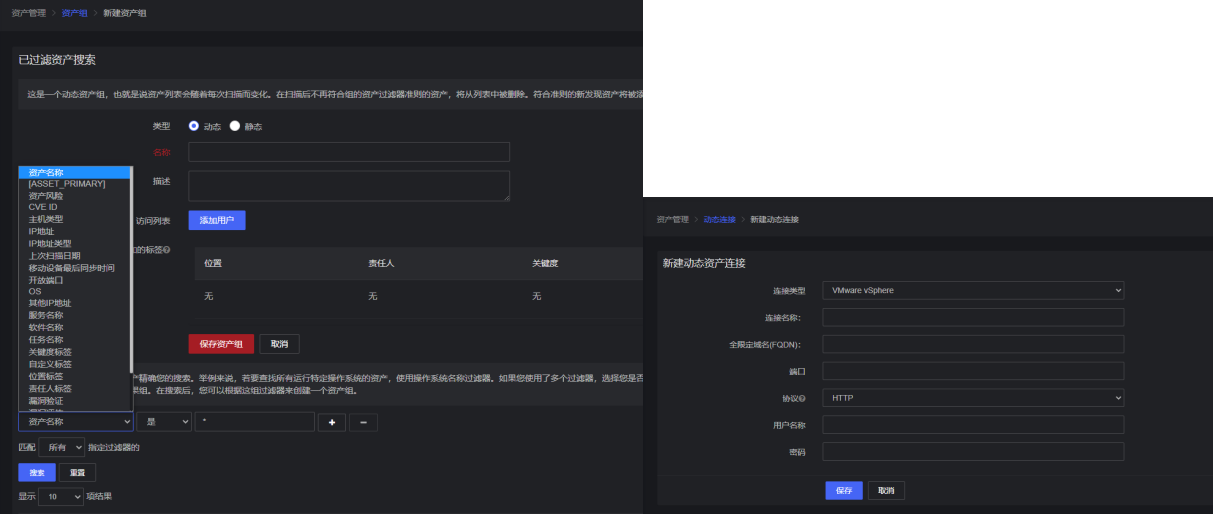Expand the 协议 HTTP dropdown

click(972, 398)
